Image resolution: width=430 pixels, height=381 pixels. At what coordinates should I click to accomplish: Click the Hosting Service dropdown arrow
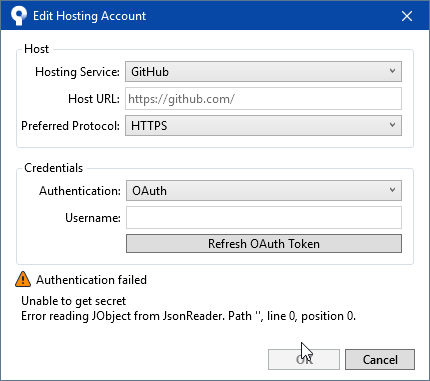click(x=392, y=71)
